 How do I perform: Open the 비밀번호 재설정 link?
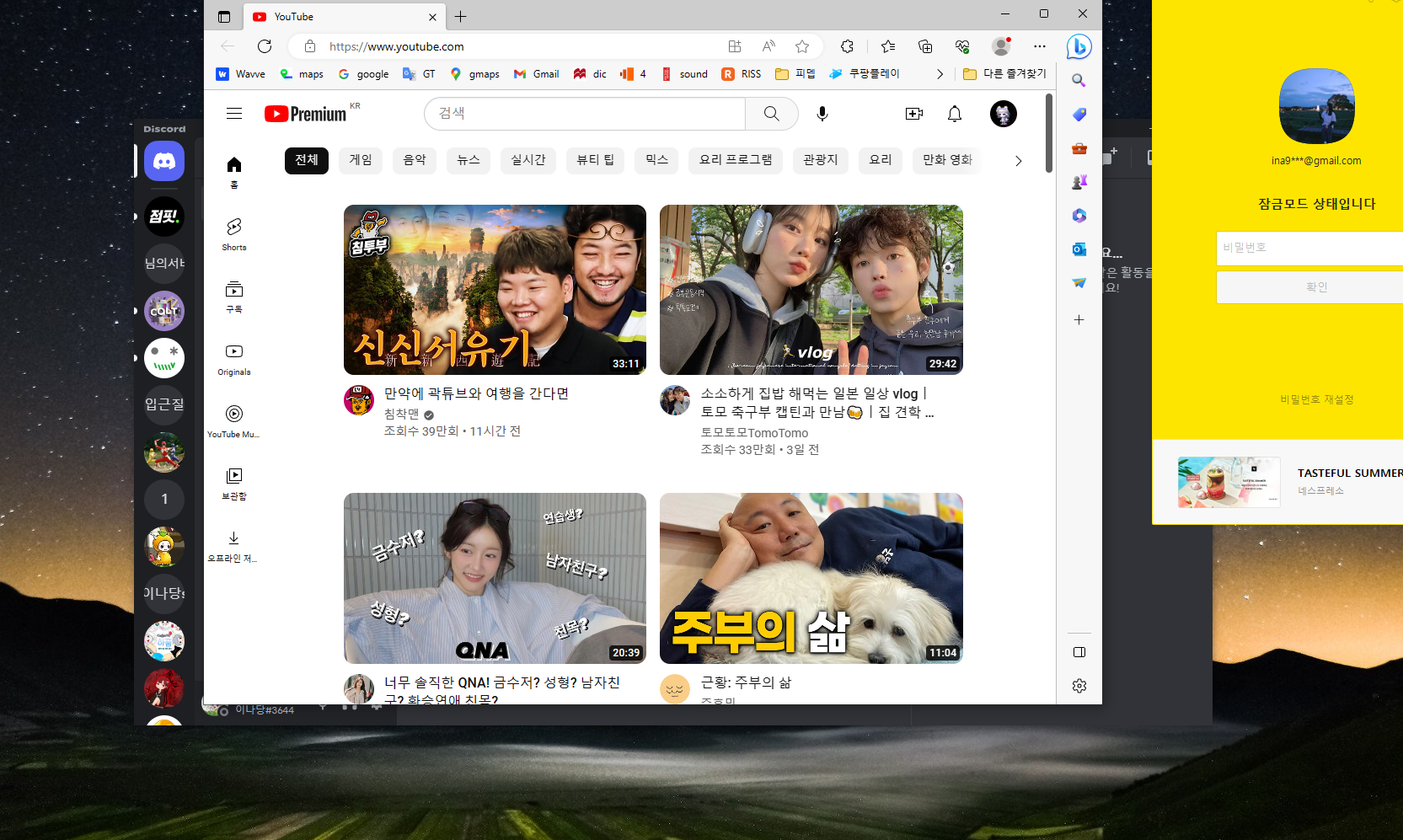[1316, 399]
